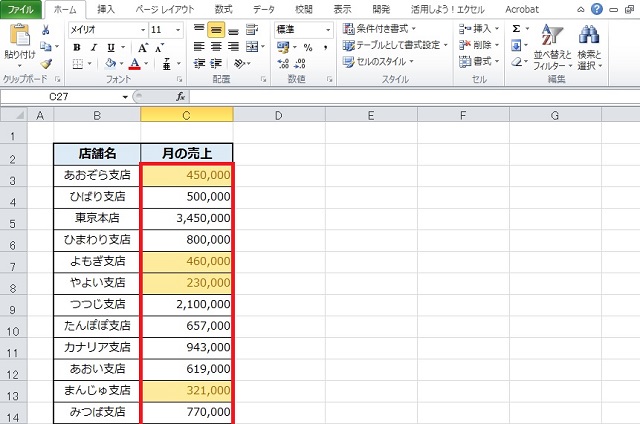This screenshot has width=640, height=424.
Task: Increase font size with large A icon
Action: [x=142, y=48]
